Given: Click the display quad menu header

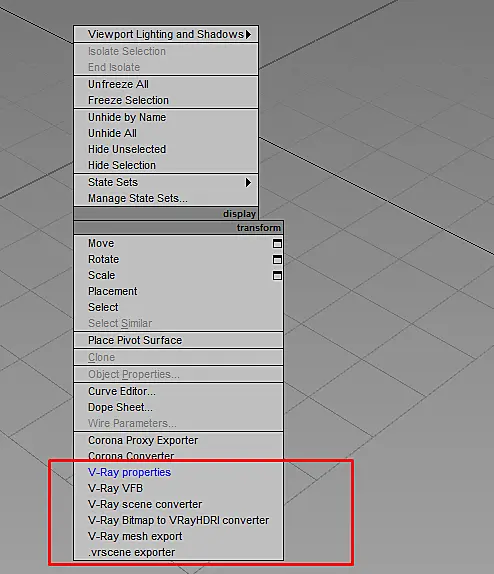Looking at the screenshot, I should [166, 214].
